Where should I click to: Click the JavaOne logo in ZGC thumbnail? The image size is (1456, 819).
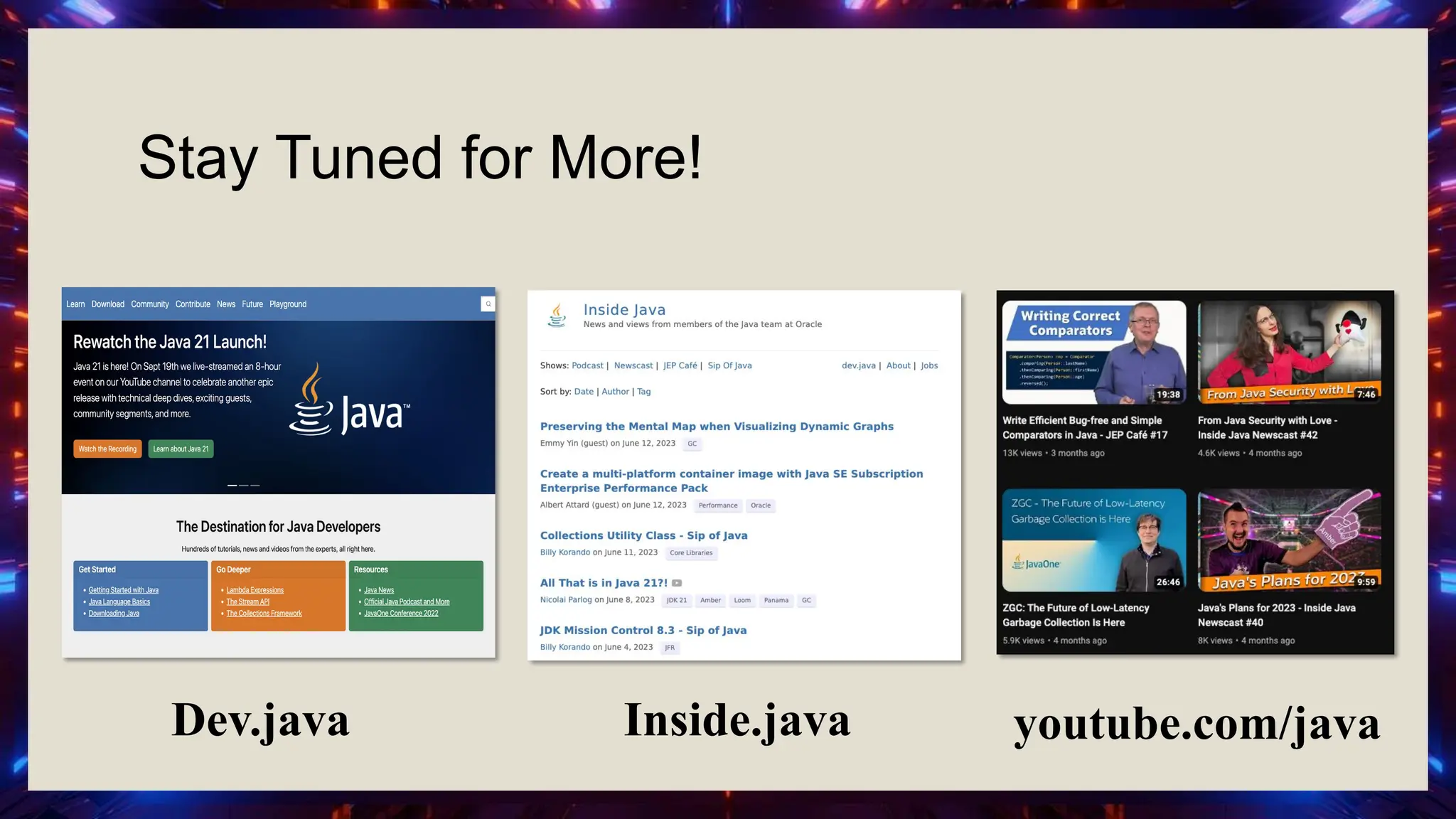pos(1036,563)
